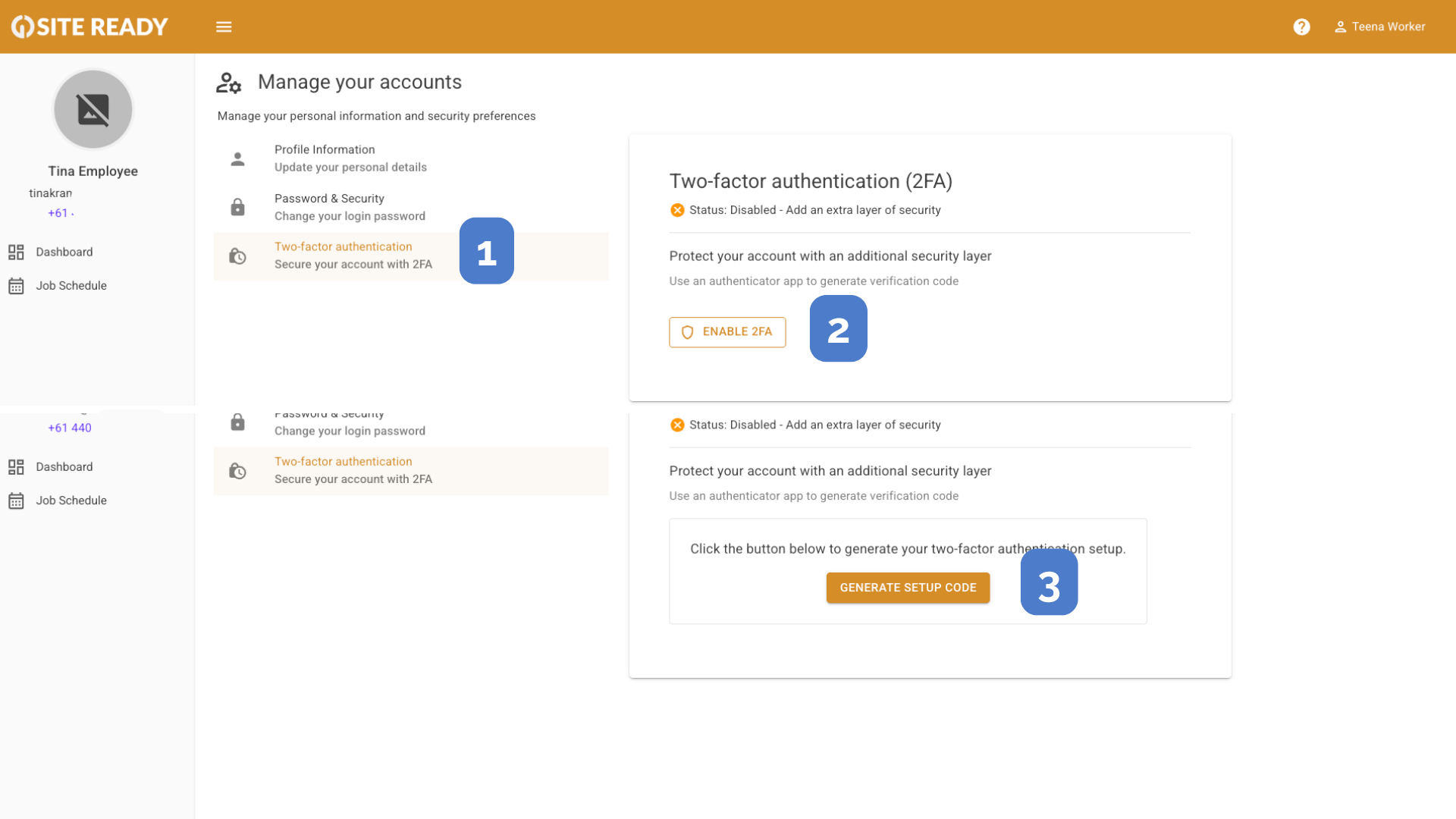Click the blue step 3 marker
The image size is (1456, 819).
[1049, 582]
